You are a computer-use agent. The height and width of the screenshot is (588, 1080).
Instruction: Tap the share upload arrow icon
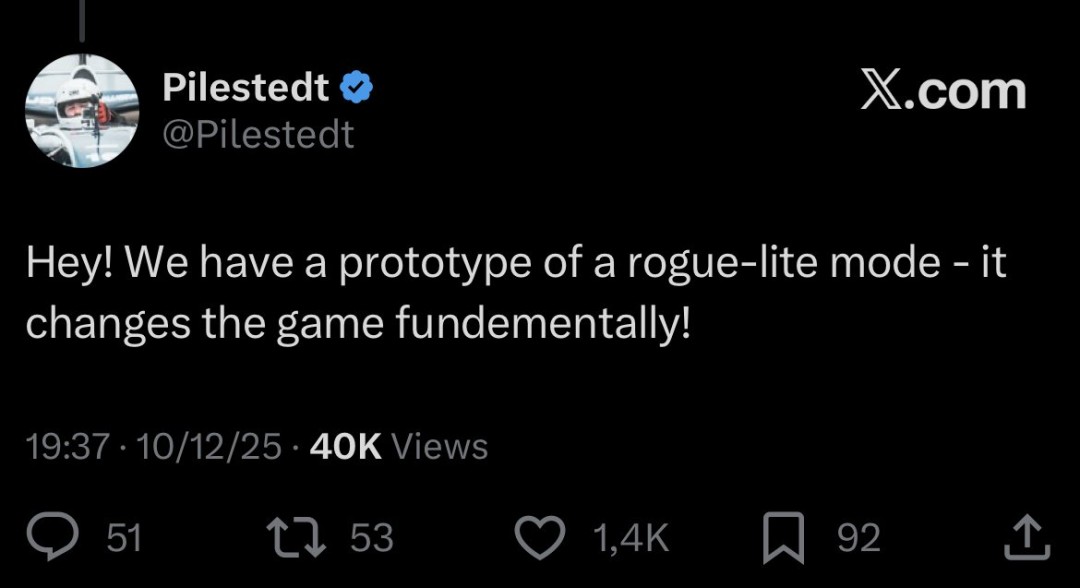[1025, 538]
